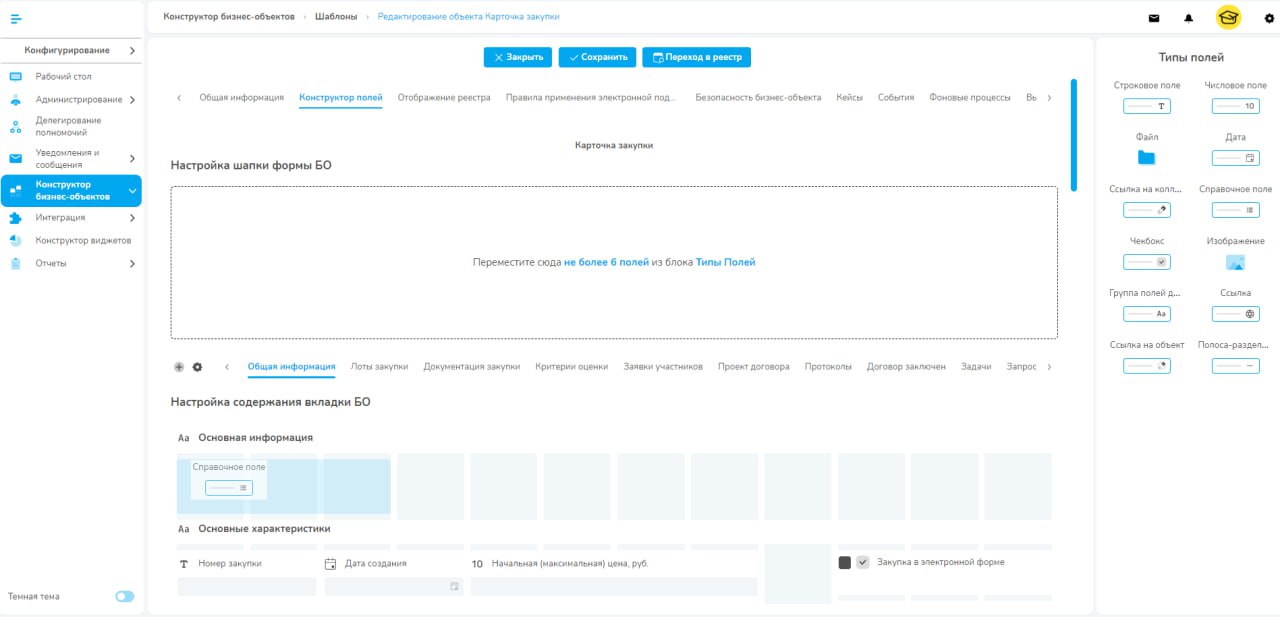
Task: Select the Строковое поле field type icon
Action: [1147, 106]
